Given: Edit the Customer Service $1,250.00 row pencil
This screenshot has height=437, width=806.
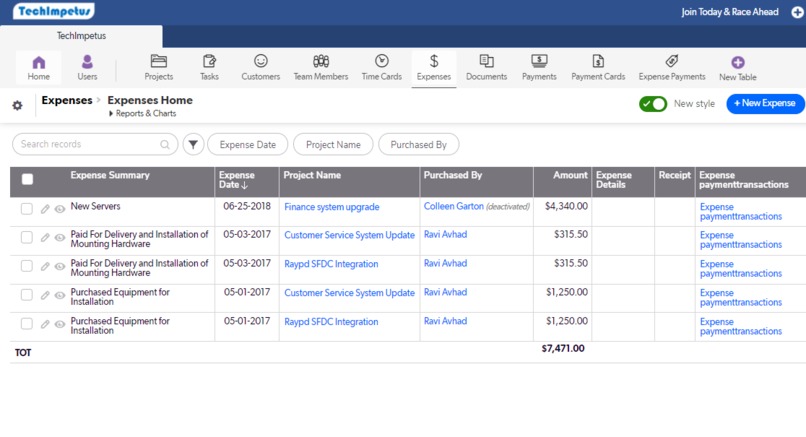Looking at the screenshot, I should pos(45,295).
